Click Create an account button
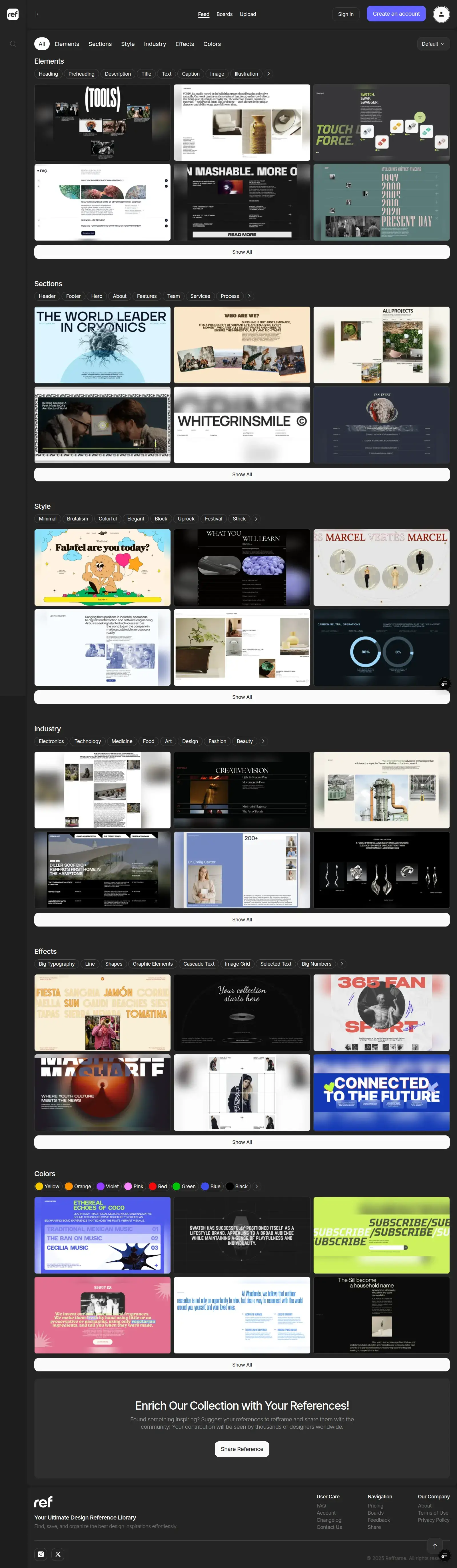This screenshot has height=1568, width=457. click(396, 13)
